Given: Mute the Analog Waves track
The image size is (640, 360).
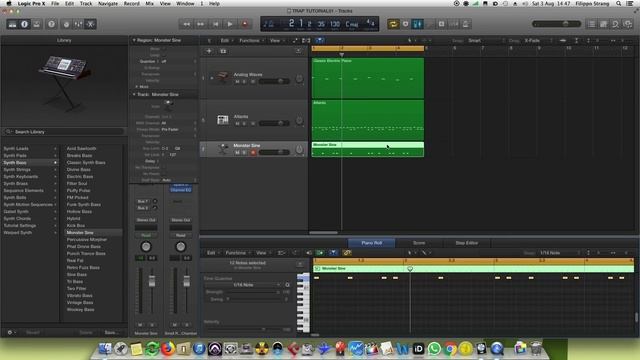Looking at the screenshot, I should click(x=237, y=82).
